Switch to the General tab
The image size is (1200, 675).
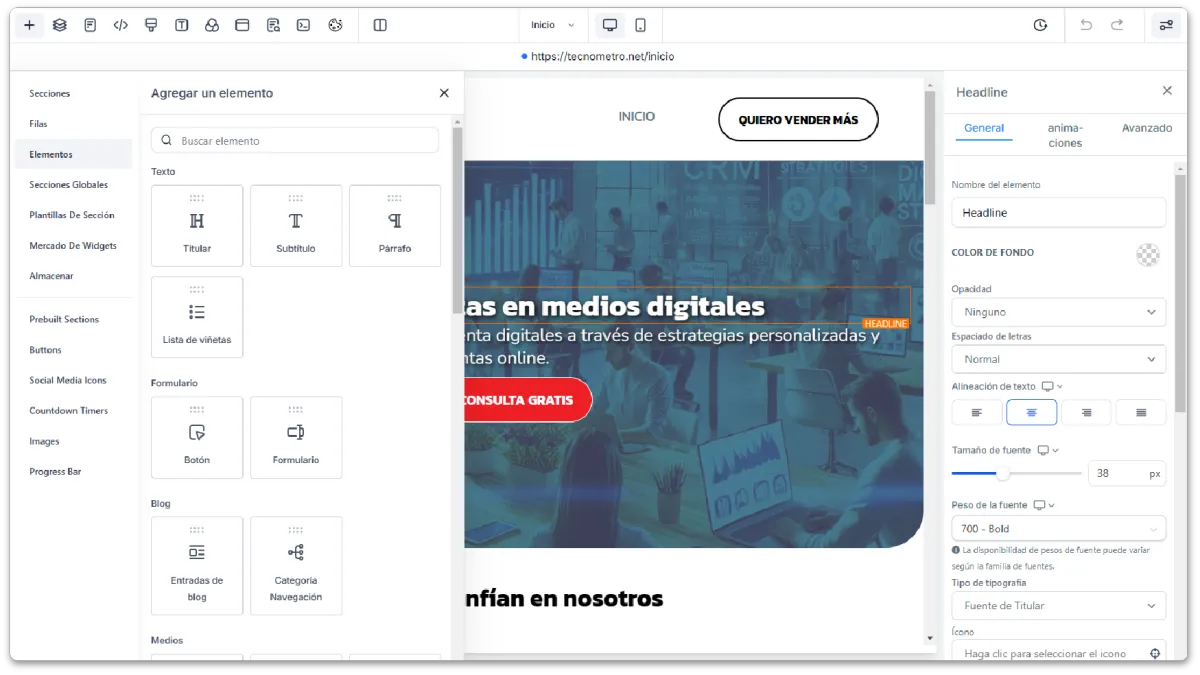click(x=984, y=128)
